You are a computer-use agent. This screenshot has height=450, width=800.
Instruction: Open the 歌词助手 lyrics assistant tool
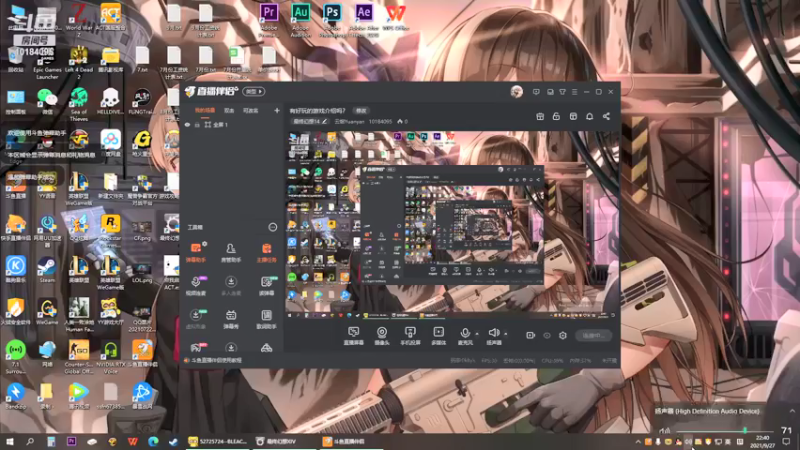[x=266, y=319]
